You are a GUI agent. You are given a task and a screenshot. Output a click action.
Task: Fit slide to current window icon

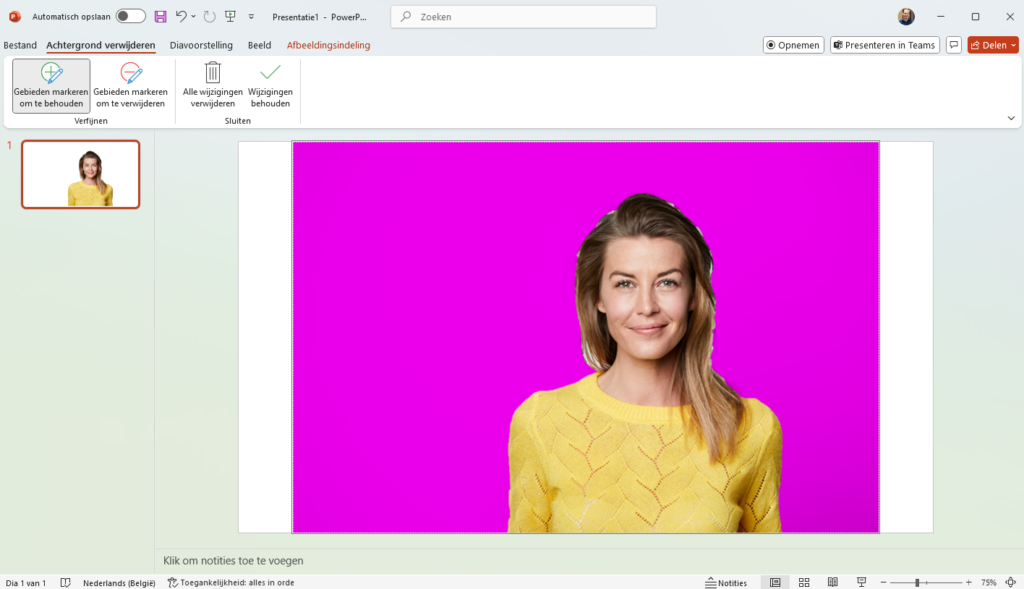1009,582
